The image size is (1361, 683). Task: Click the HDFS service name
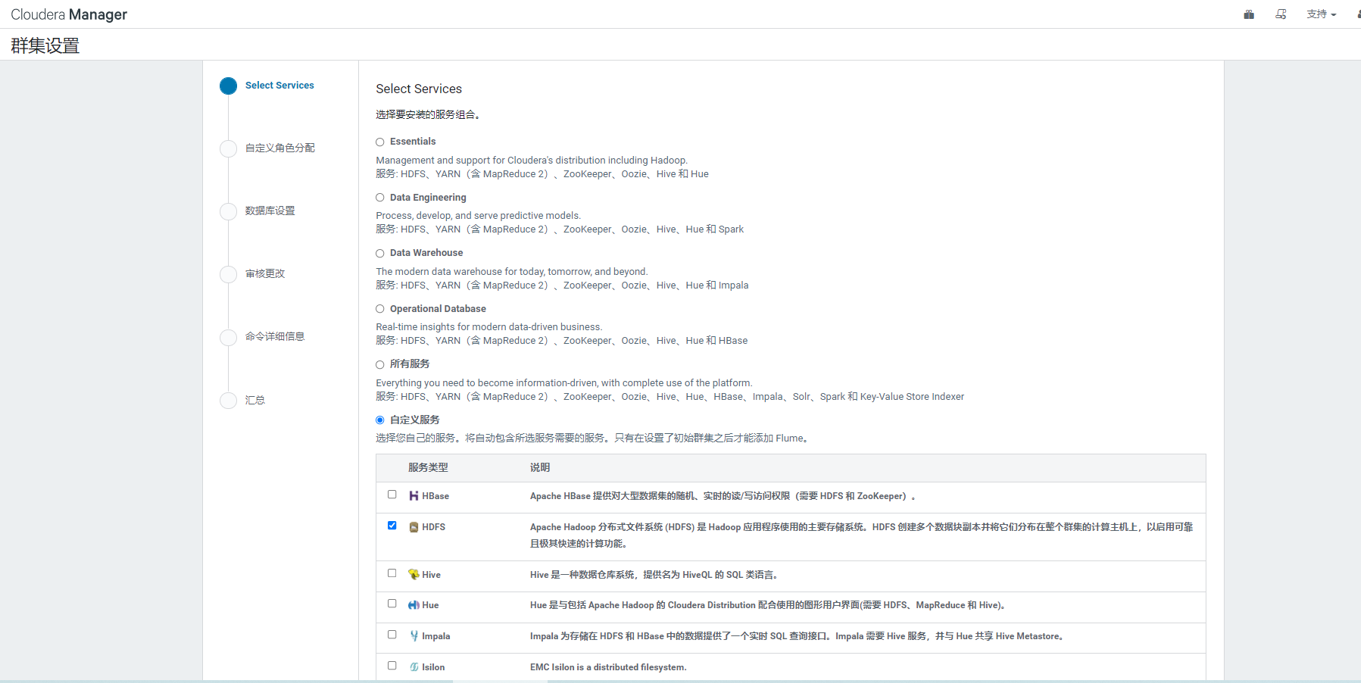point(434,527)
